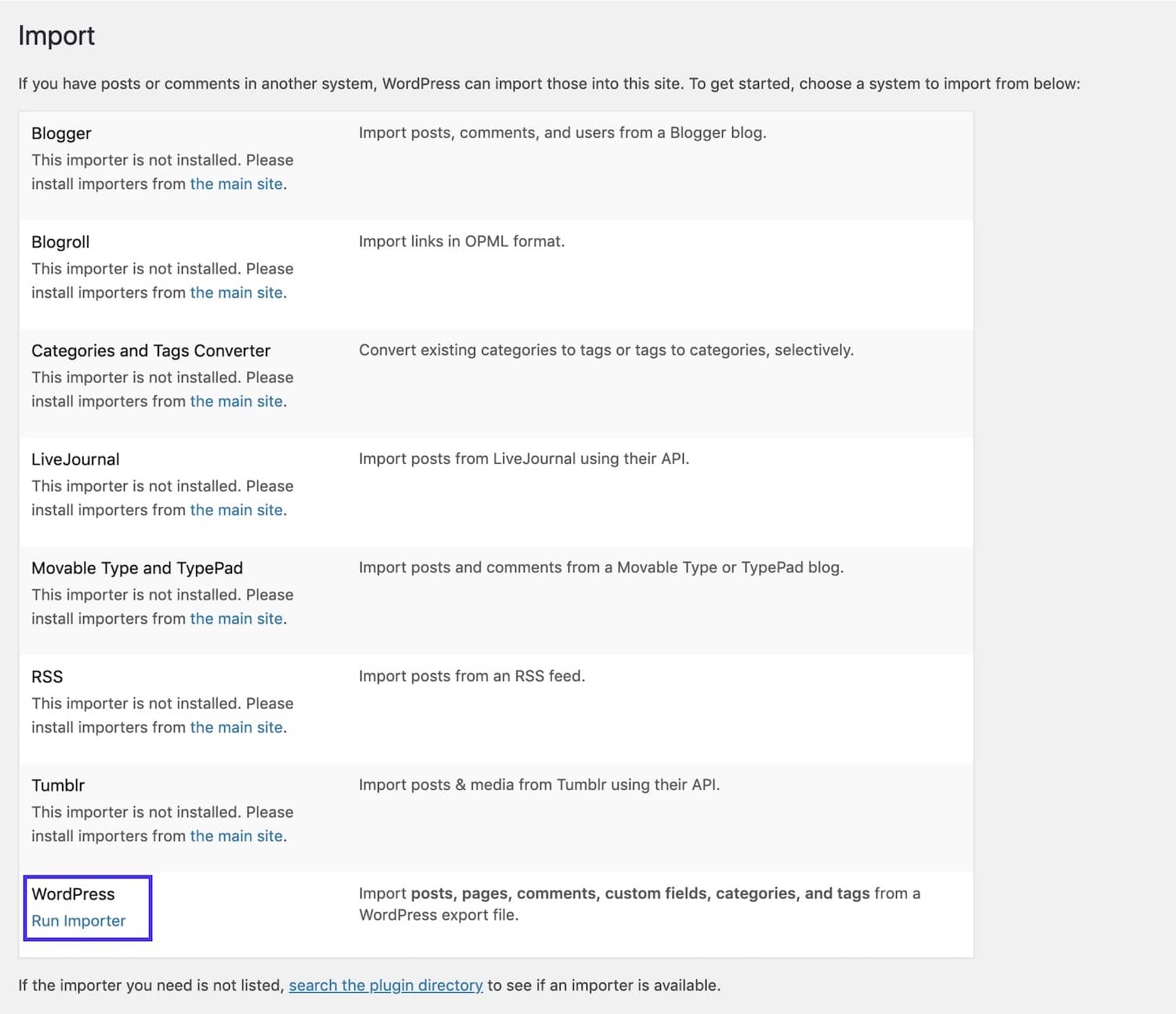The width and height of the screenshot is (1176, 1014).
Task: Click the Movable Type and TypePad heading
Action: (136, 568)
